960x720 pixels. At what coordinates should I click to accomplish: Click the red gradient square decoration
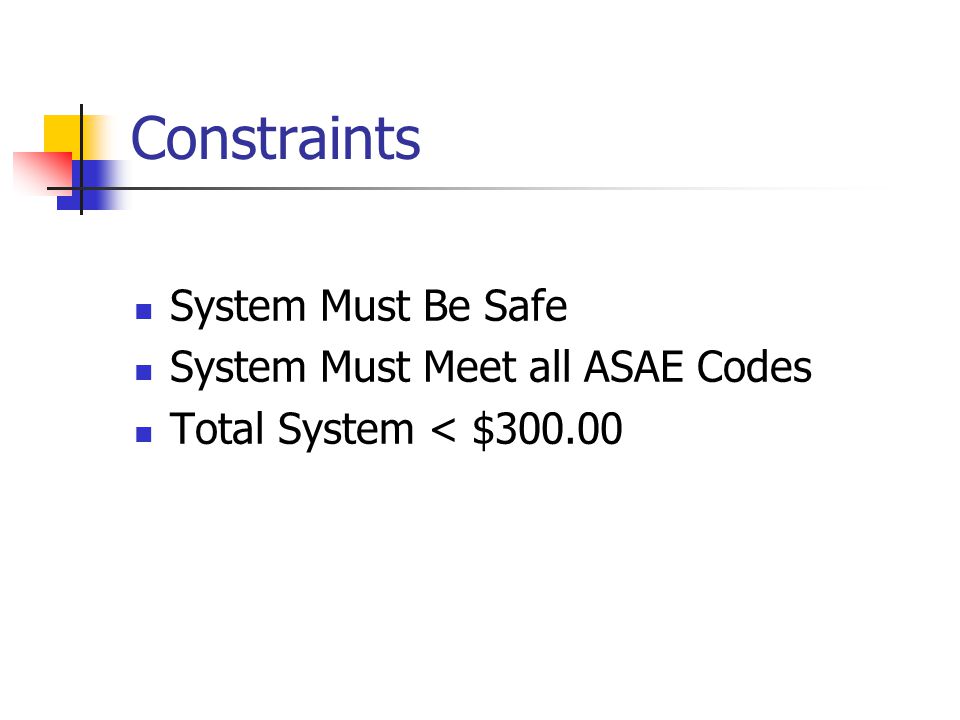pos(42,173)
